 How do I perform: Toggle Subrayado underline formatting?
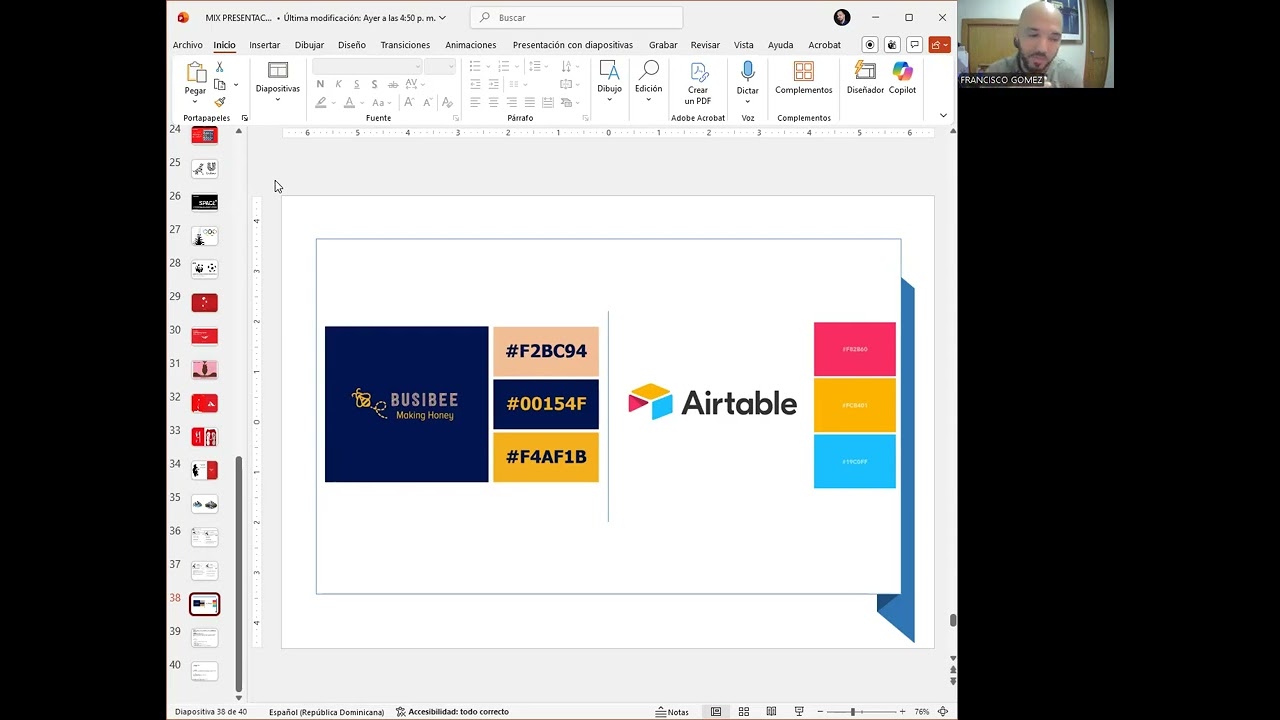[x=356, y=84]
